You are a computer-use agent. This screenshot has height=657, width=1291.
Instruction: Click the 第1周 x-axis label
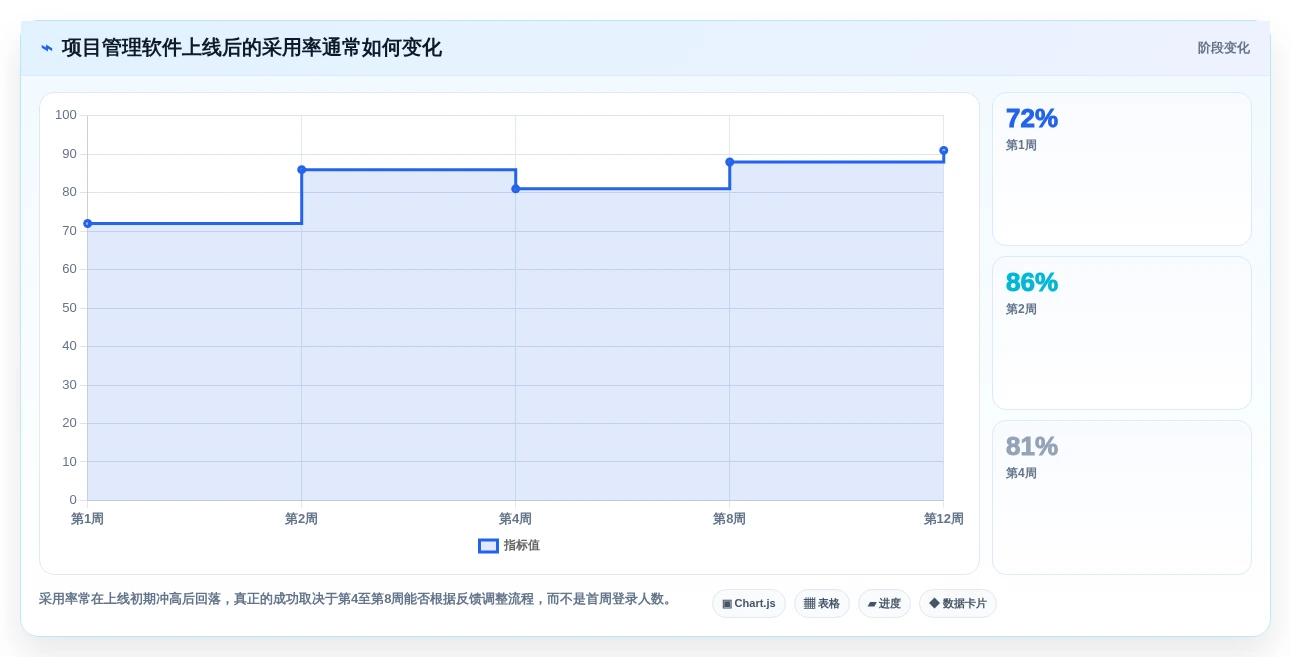click(88, 519)
